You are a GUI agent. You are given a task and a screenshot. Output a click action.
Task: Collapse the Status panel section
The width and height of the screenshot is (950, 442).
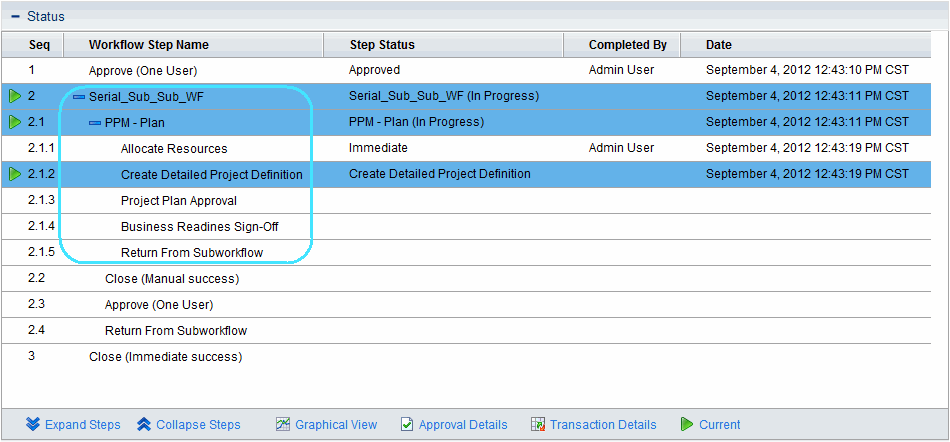tap(15, 16)
